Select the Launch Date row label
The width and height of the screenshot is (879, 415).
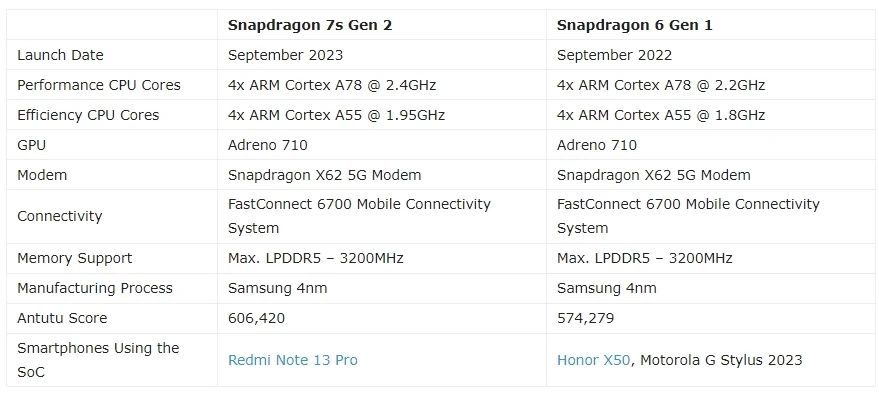point(60,55)
